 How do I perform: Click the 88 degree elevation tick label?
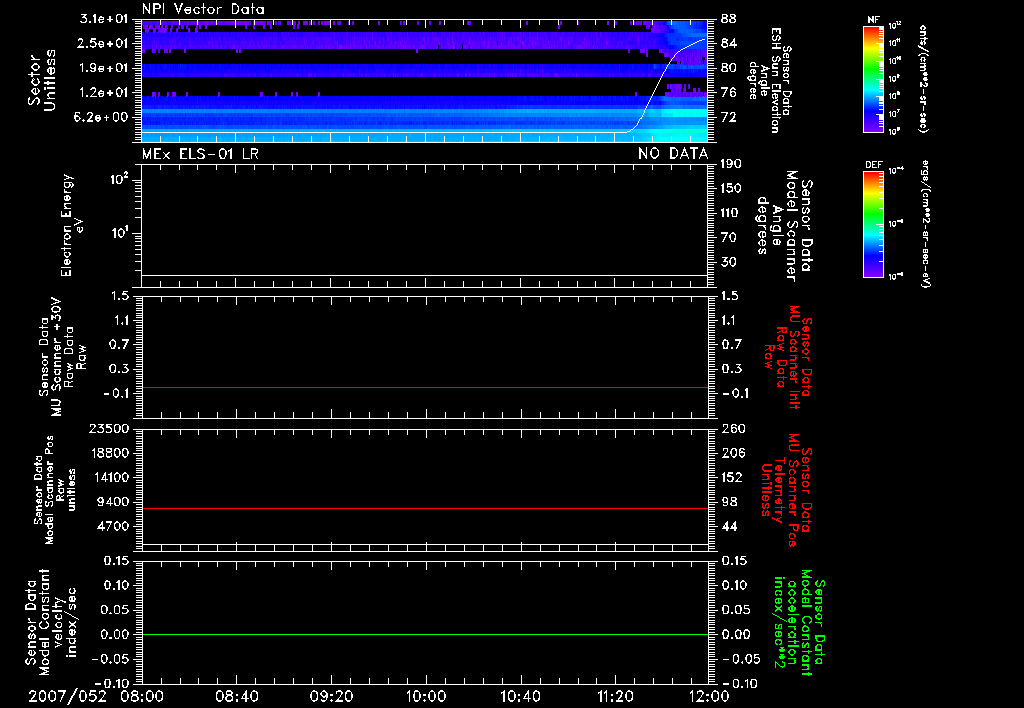(x=729, y=19)
